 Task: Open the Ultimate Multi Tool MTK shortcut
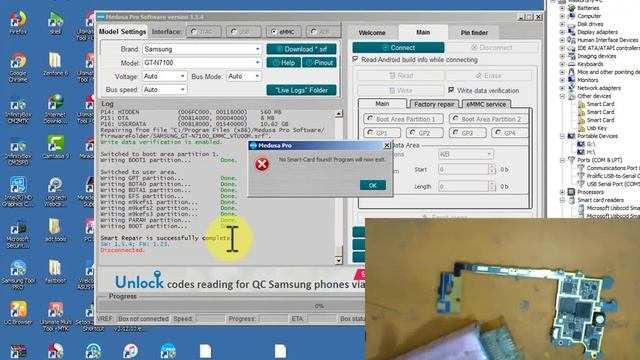(x=55, y=316)
